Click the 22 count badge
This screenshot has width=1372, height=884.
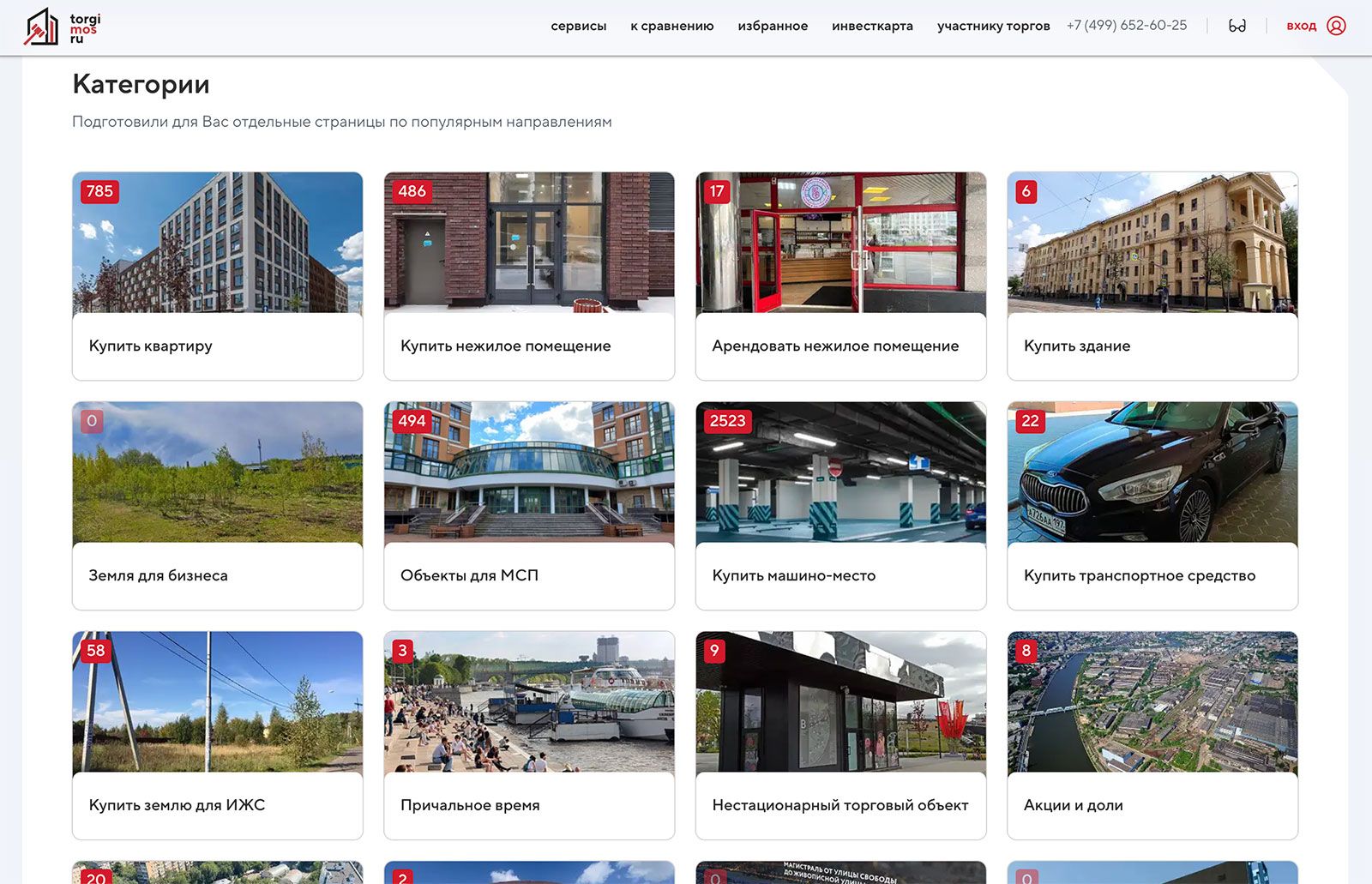click(x=1030, y=421)
